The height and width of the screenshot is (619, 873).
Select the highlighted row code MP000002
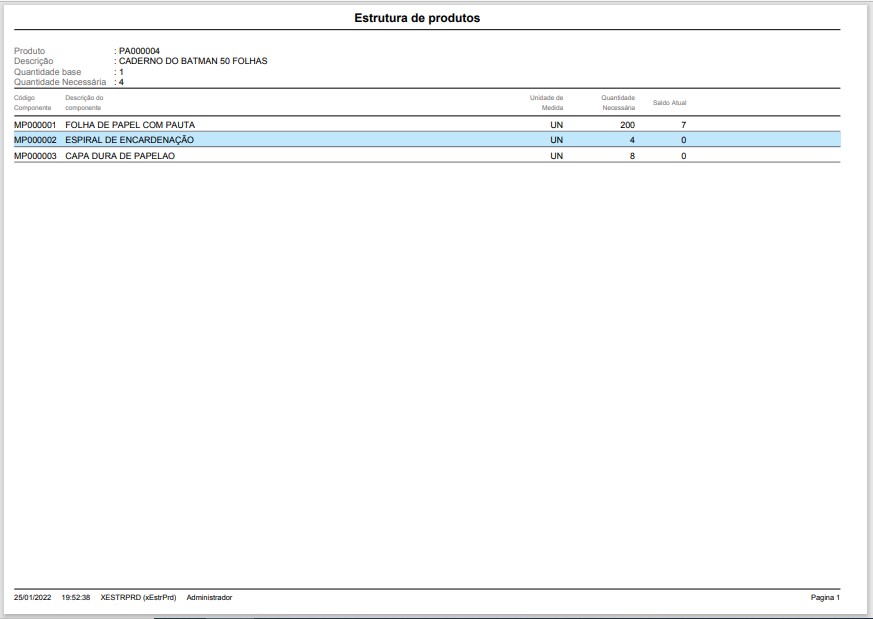click(x=35, y=140)
